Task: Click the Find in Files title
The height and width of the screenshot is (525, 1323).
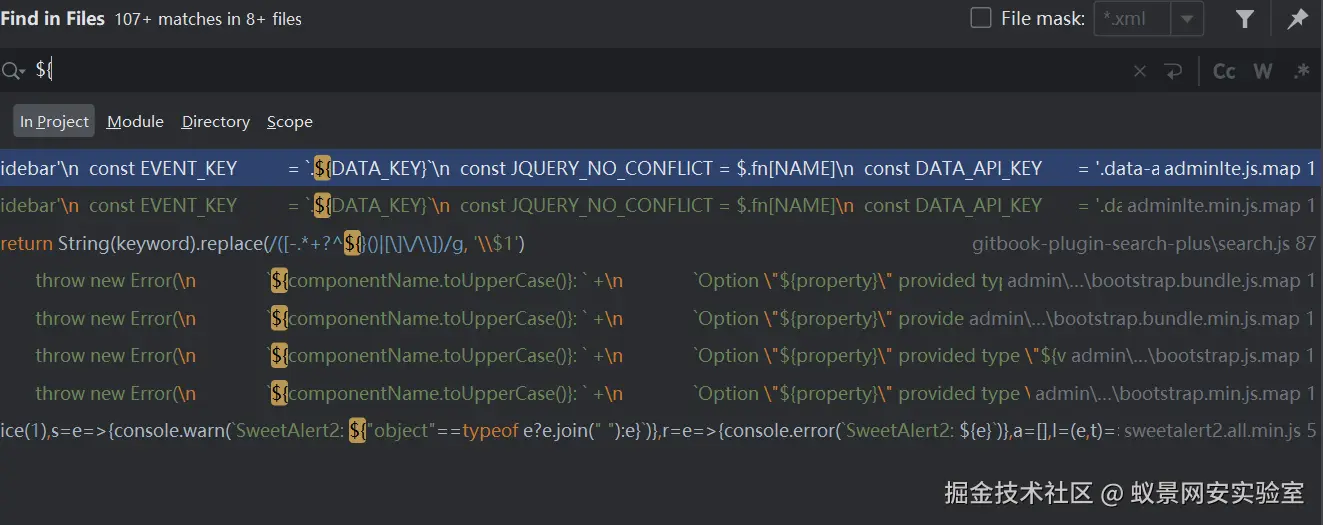Action: point(52,19)
